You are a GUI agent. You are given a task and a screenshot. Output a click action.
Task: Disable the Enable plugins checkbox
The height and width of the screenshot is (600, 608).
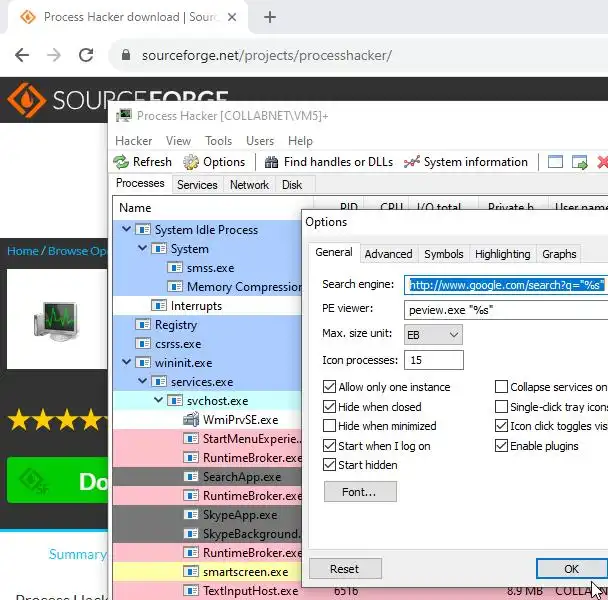[501, 446]
